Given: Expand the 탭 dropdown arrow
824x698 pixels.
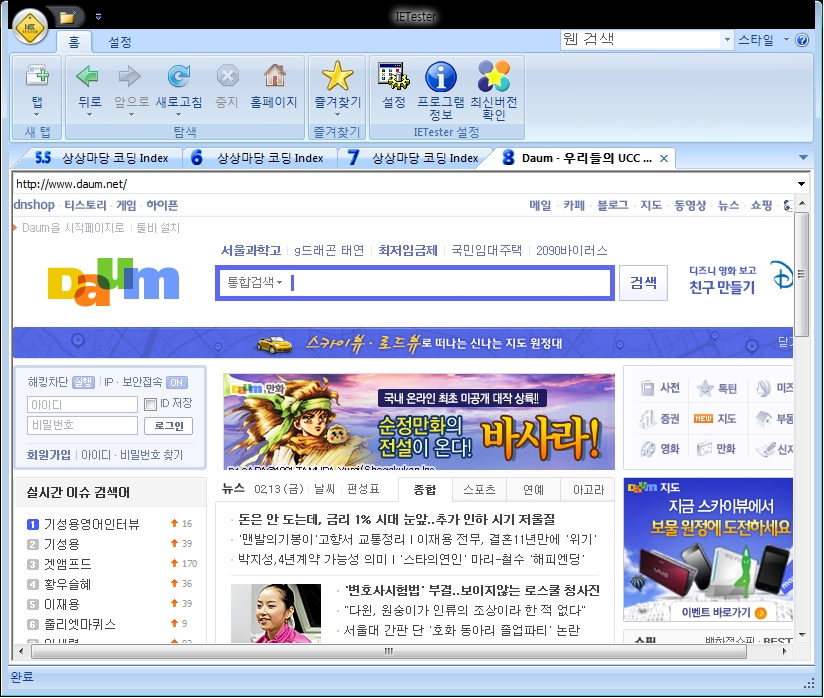Looking at the screenshot, I should point(37,114).
